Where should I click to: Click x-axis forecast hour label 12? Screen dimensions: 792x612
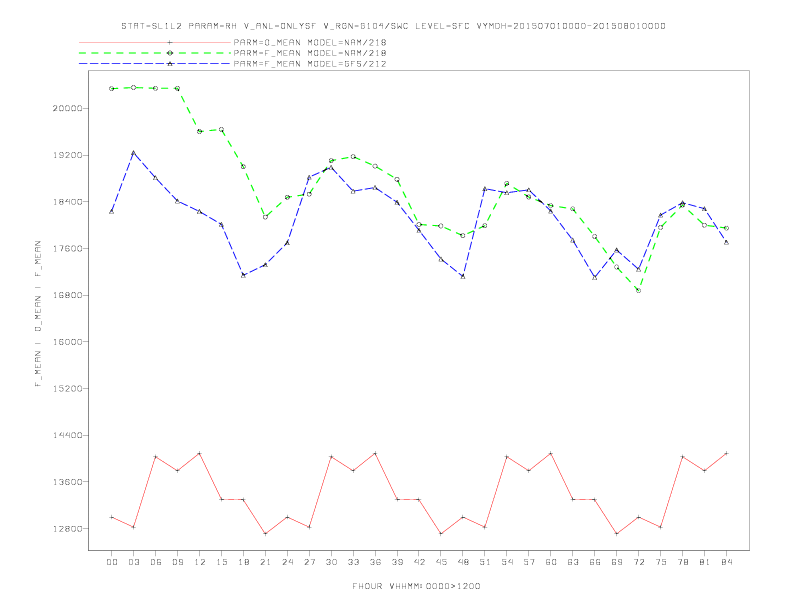[x=200, y=562]
